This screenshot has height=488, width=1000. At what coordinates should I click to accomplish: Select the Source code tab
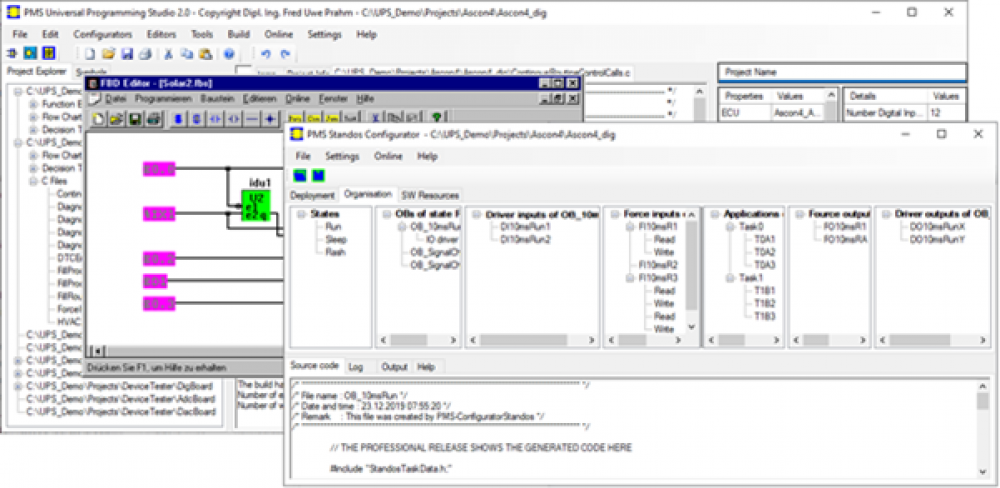point(314,366)
